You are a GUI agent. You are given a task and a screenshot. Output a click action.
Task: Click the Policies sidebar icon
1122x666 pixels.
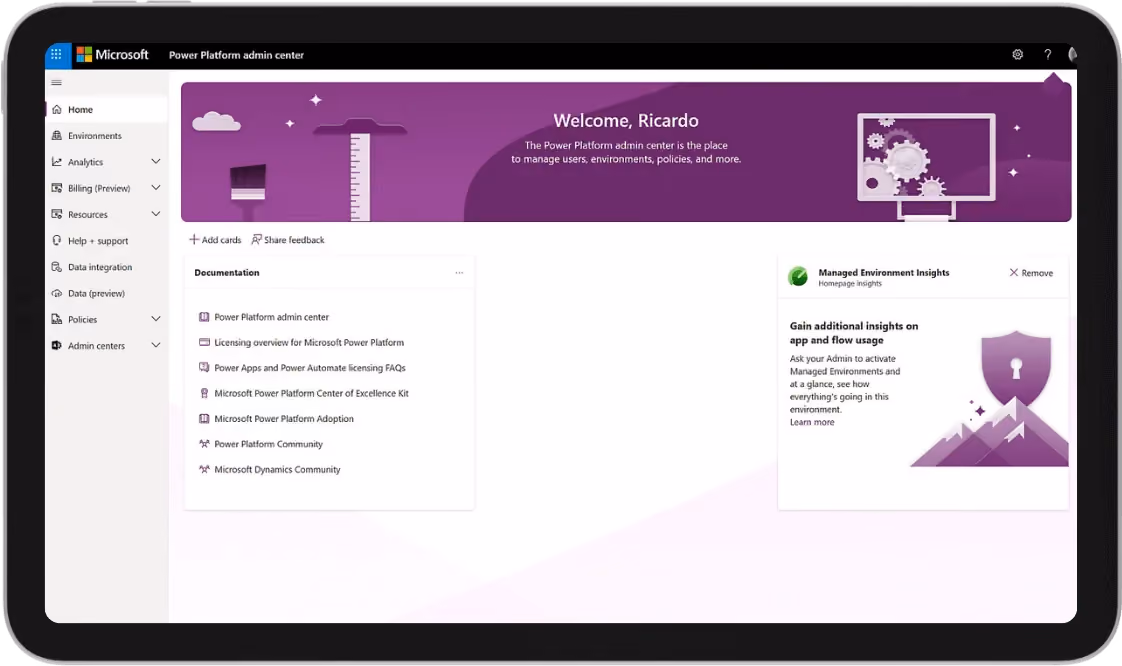[57, 319]
